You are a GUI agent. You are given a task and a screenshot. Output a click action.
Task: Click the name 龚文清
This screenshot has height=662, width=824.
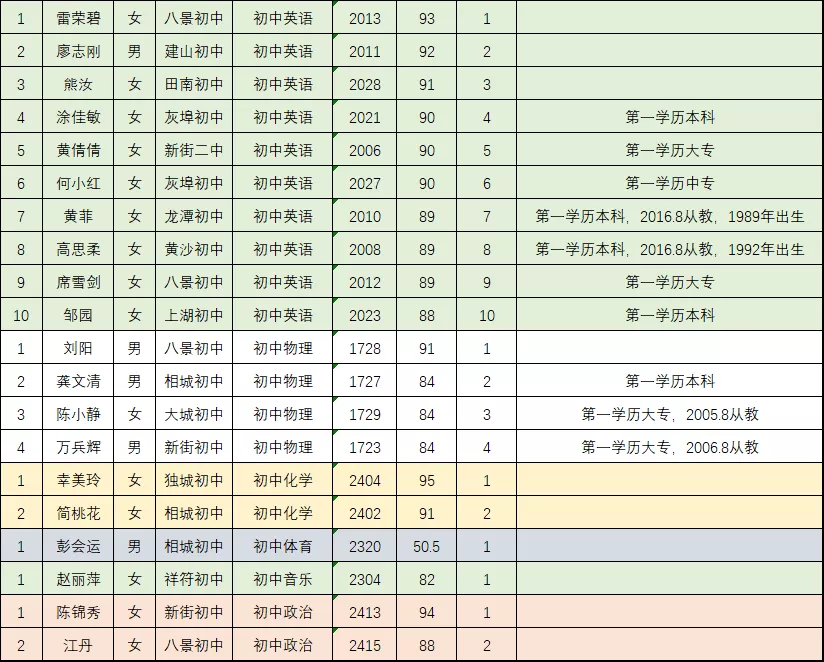(78, 381)
